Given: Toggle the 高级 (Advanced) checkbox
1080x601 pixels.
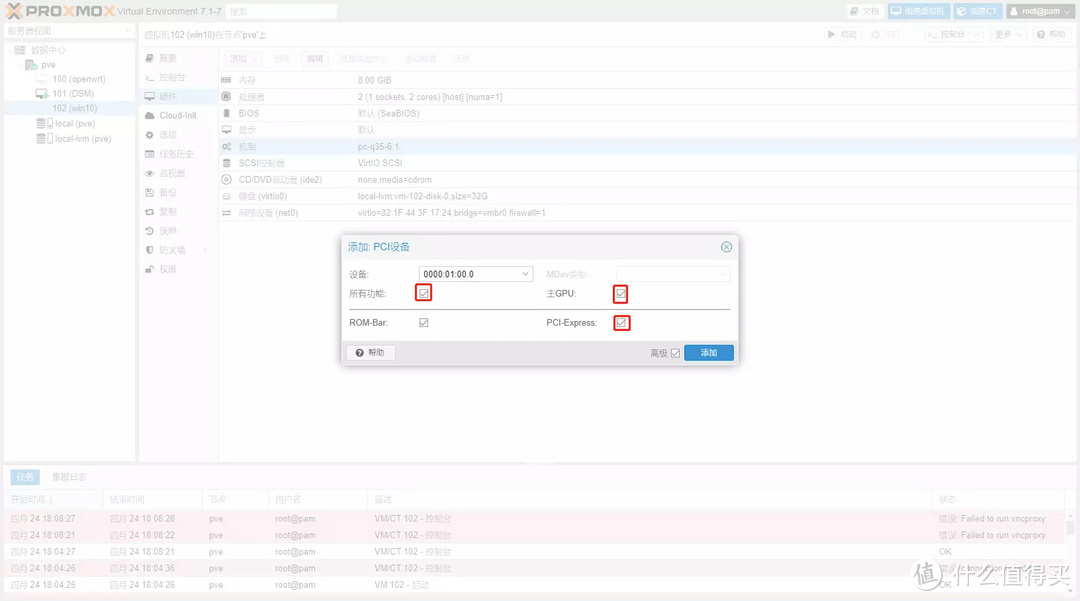Looking at the screenshot, I should pyautogui.click(x=676, y=353).
